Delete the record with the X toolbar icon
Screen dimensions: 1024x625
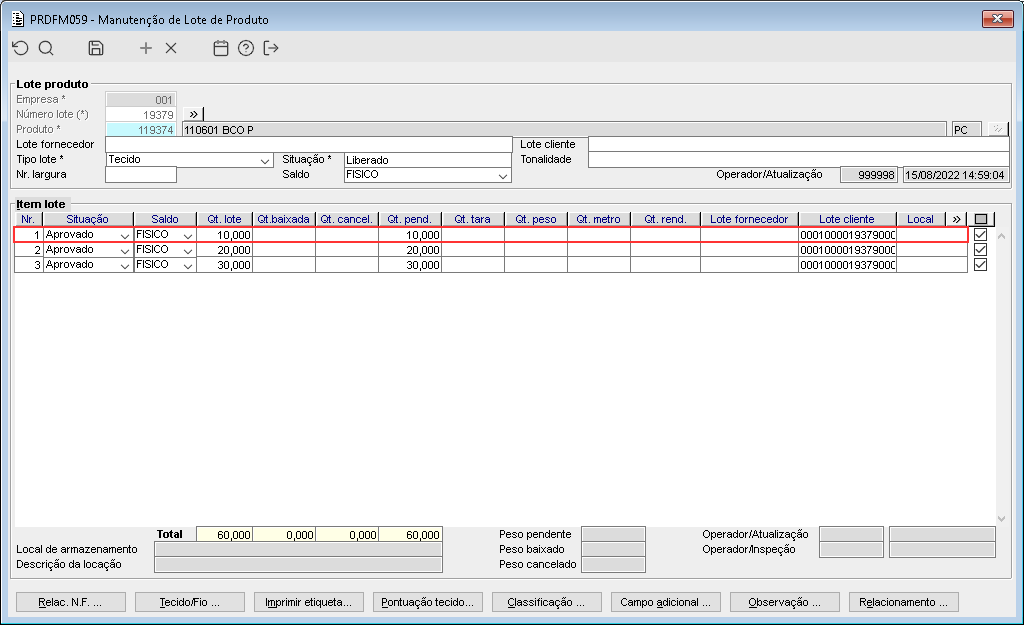pos(171,48)
